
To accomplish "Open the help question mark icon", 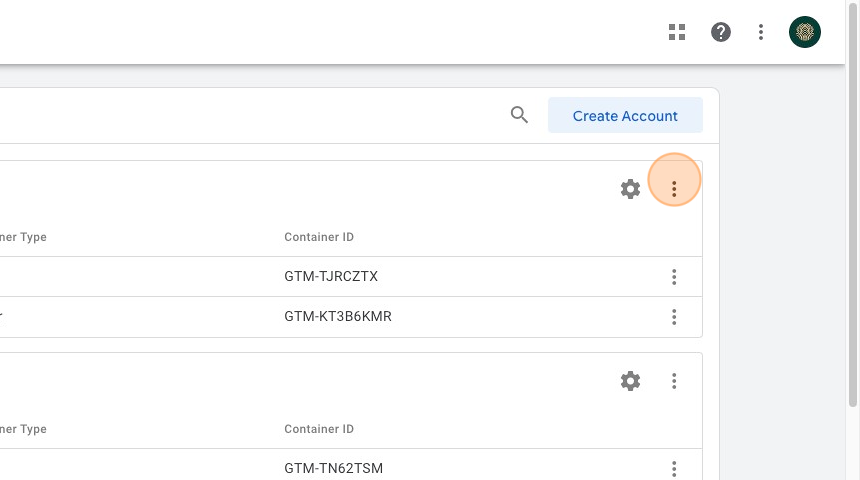I will [721, 32].
